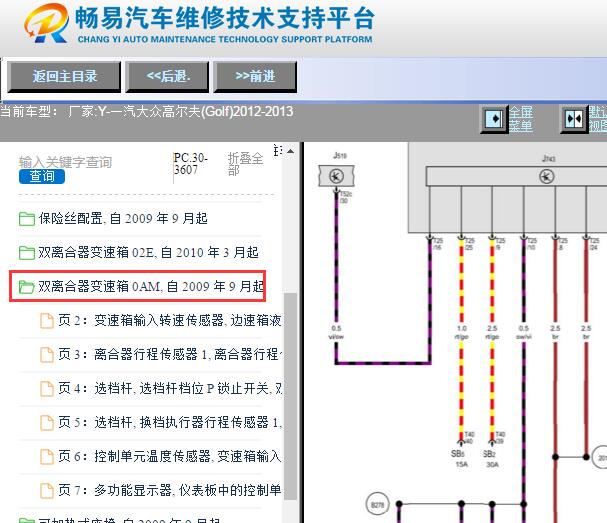Open 页 5: 换档执行器行程传感器 1
607x523 pixels.
tap(170, 422)
